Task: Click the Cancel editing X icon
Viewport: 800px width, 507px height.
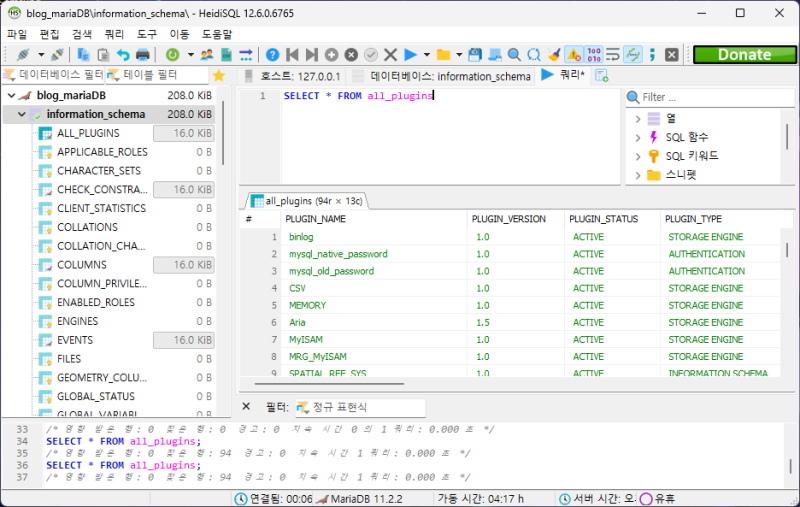Action: point(390,55)
